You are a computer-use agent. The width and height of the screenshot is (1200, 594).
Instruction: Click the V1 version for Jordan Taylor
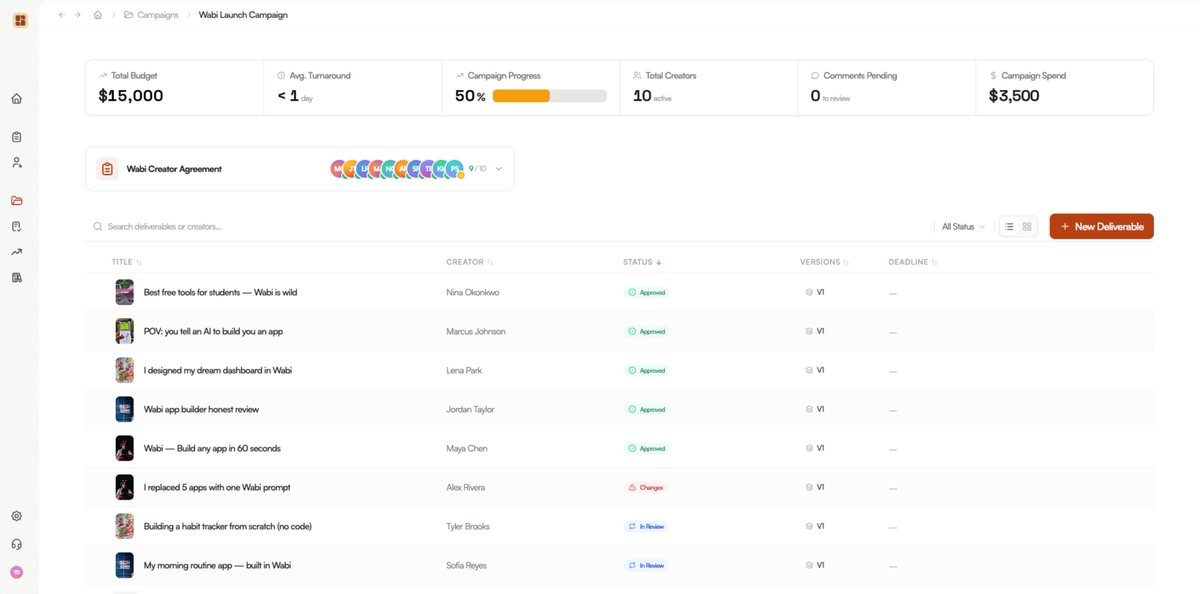(x=815, y=410)
